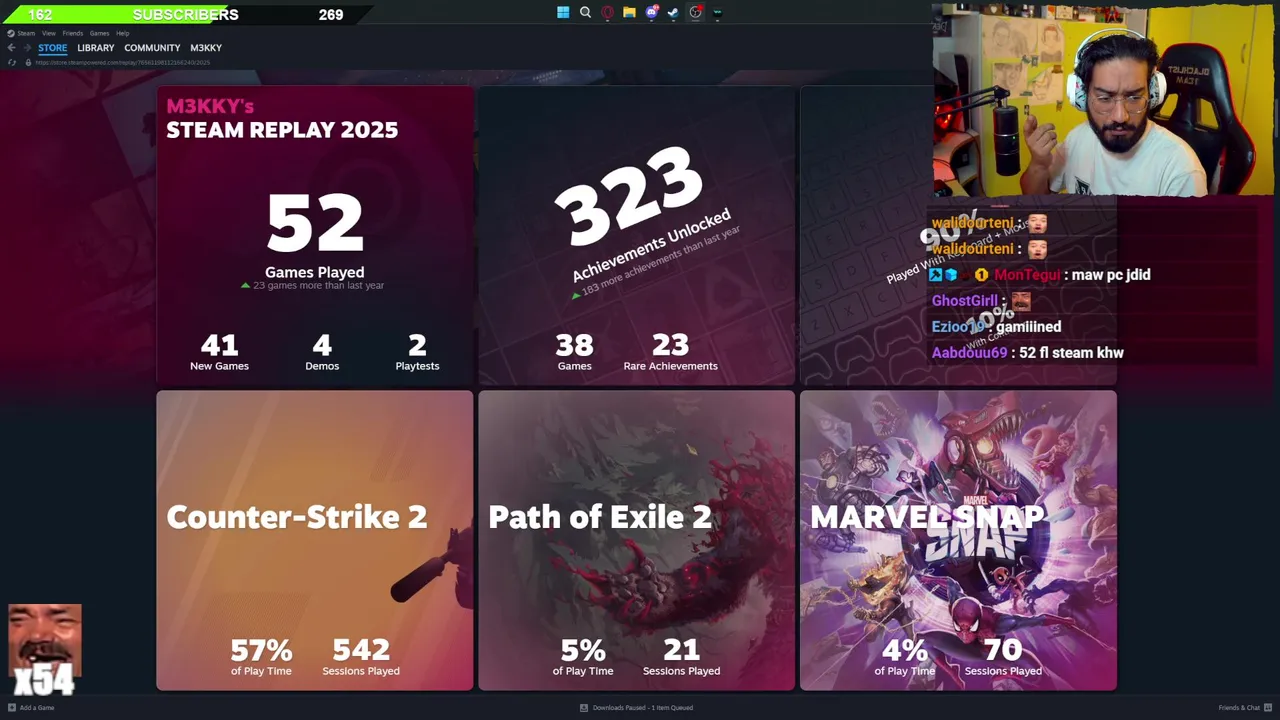The height and width of the screenshot is (720, 1280).
Task: Click the Friends & Chat icon
Action: pos(1268,708)
